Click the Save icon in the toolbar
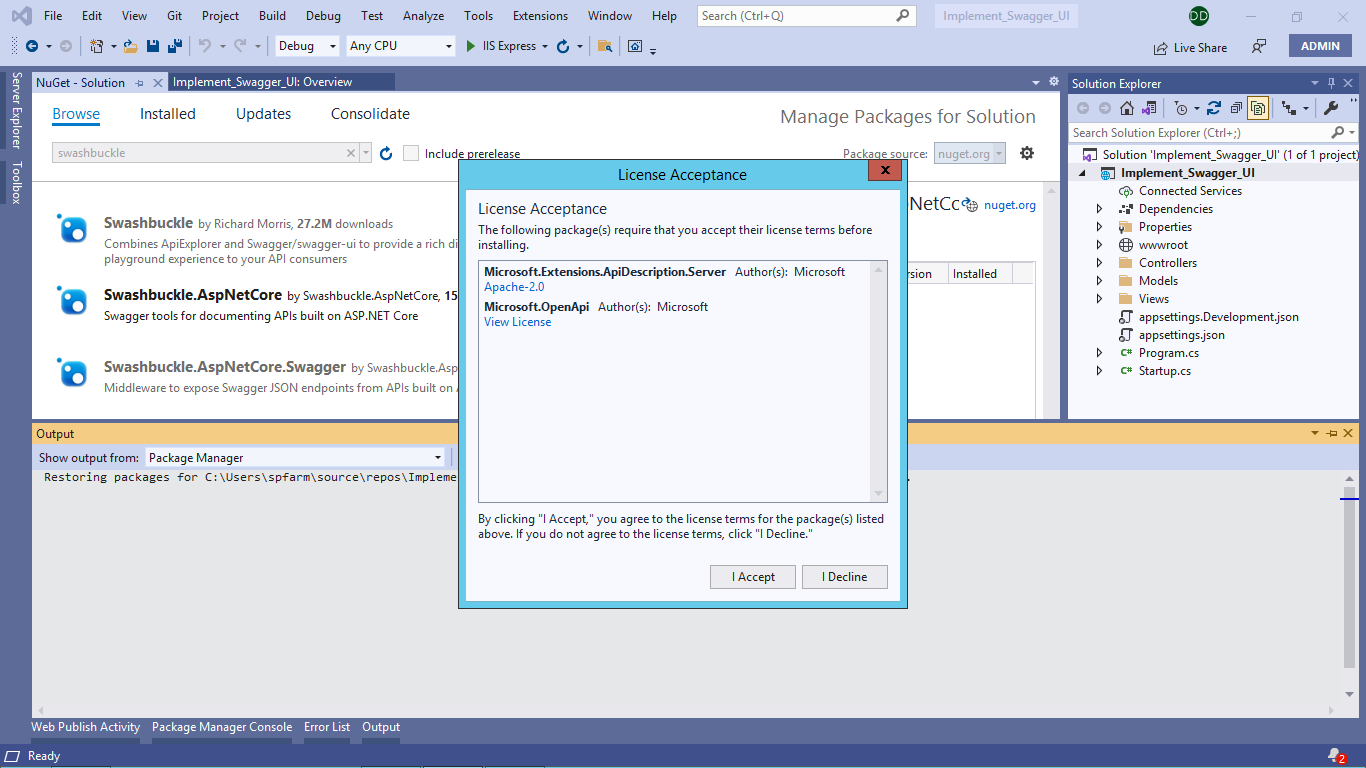This screenshot has height=768, width=1366. click(x=153, y=46)
